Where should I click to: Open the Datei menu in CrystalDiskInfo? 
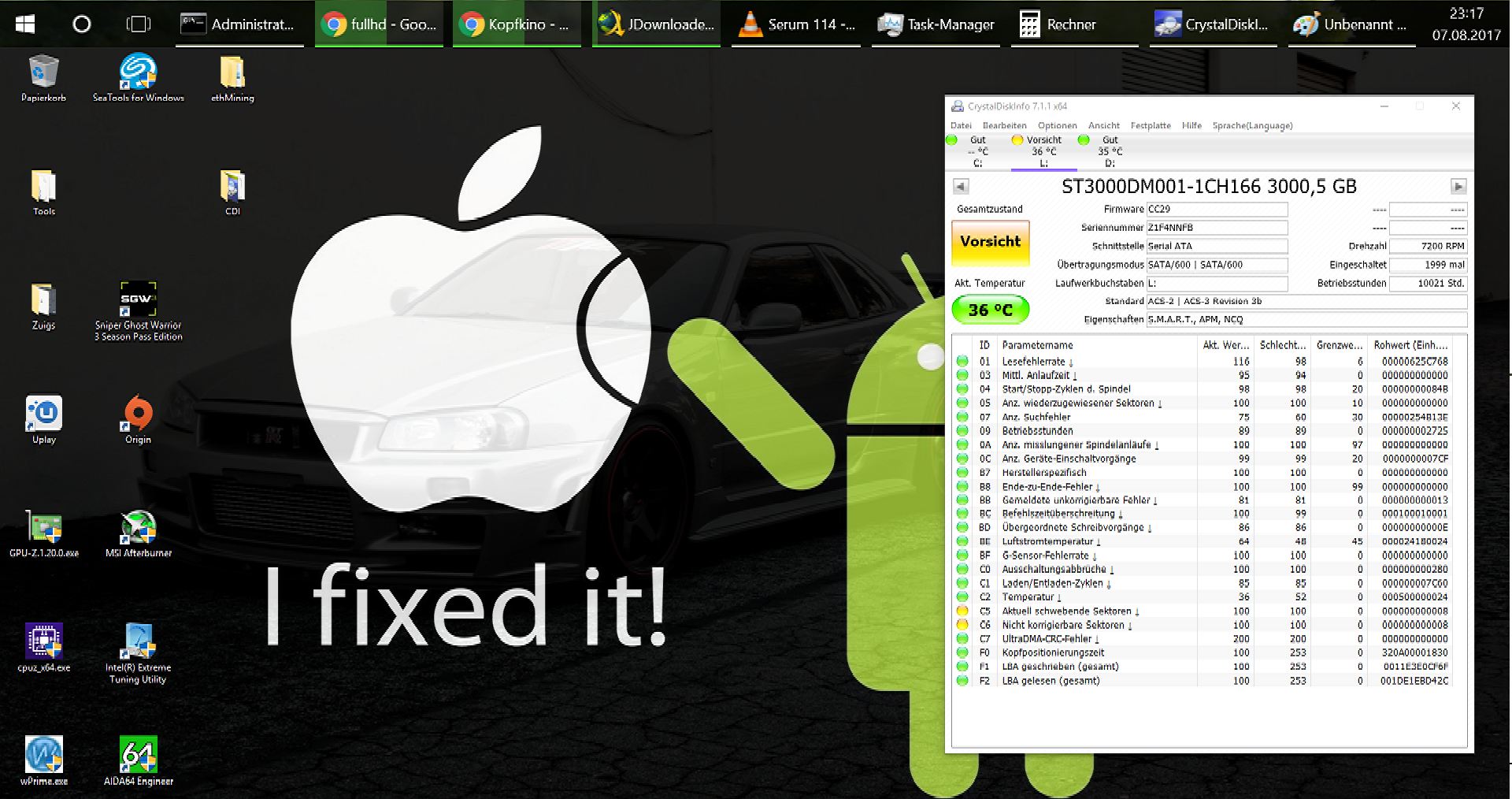[961, 125]
